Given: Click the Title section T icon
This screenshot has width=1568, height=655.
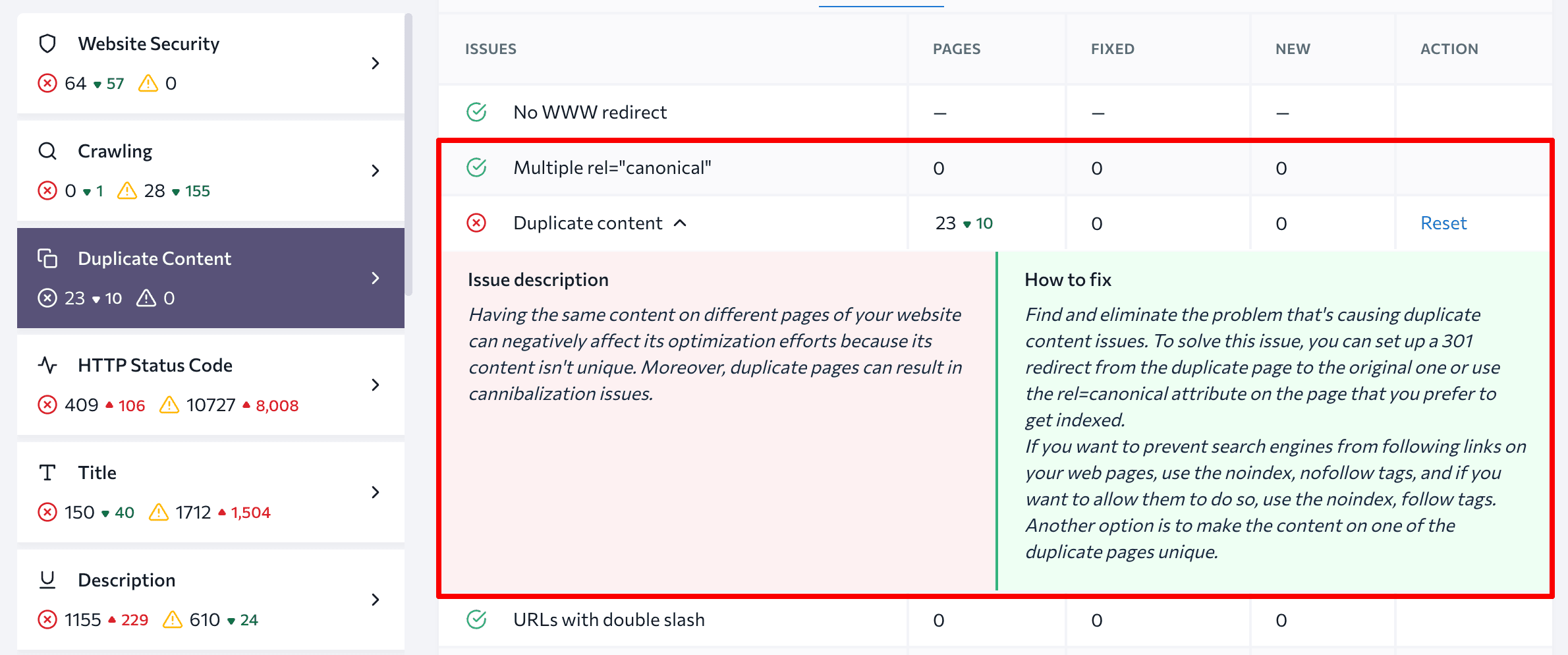Looking at the screenshot, I should pyautogui.click(x=47, y=472).
